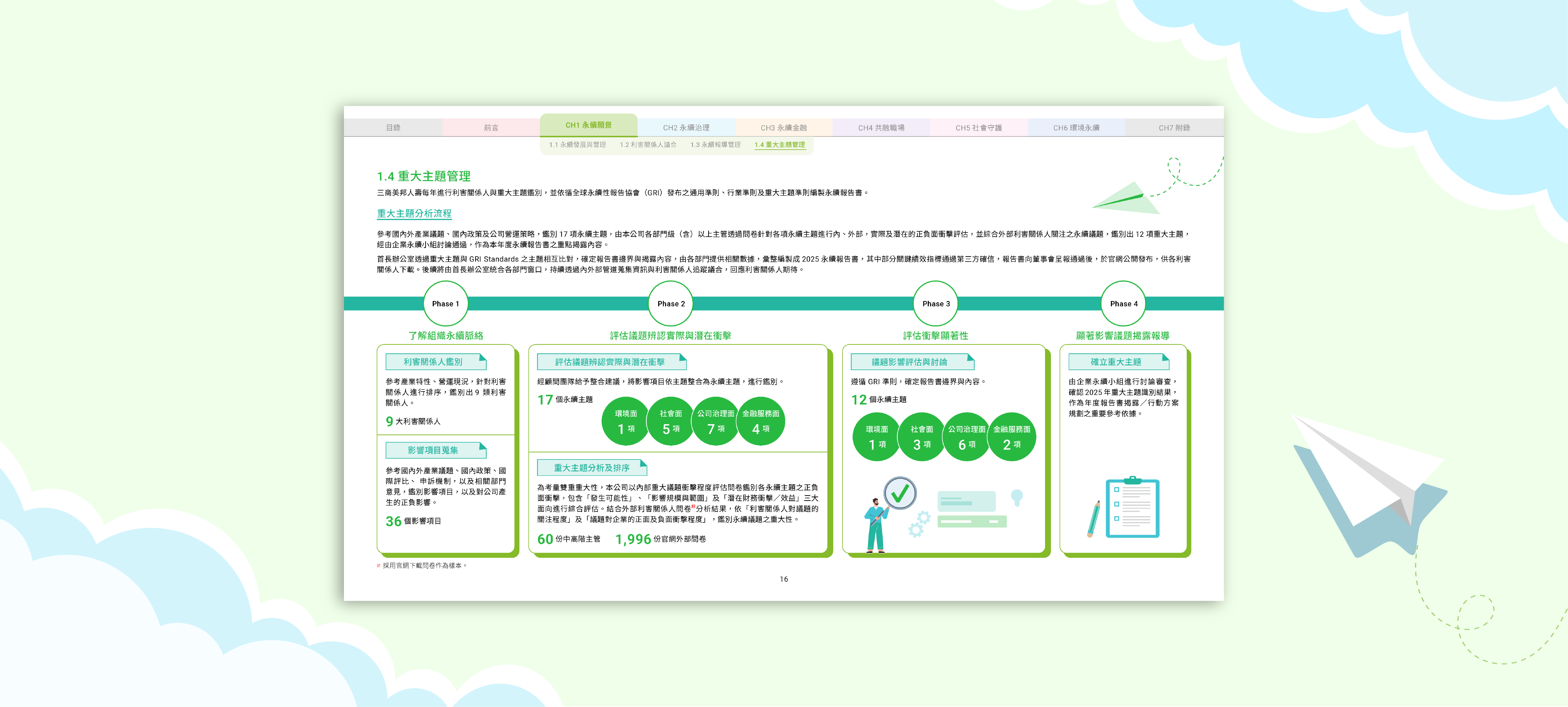
Task: Click the 36 個影響項目 figure
Action: click(413, 521)
